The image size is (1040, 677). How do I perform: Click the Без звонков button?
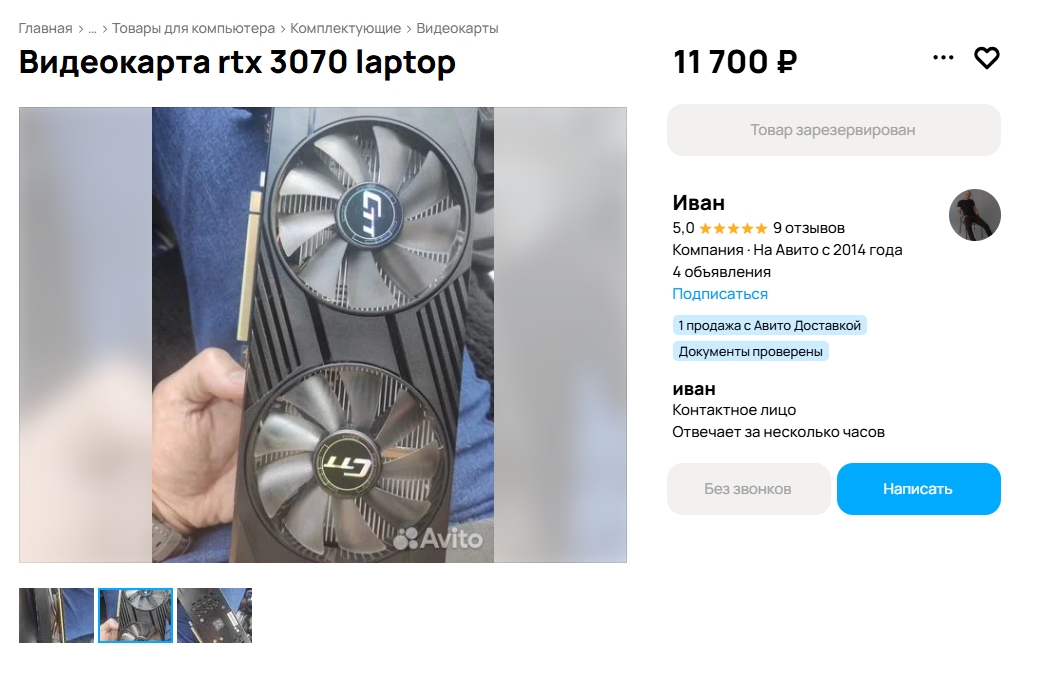click(x=748, y=489)
